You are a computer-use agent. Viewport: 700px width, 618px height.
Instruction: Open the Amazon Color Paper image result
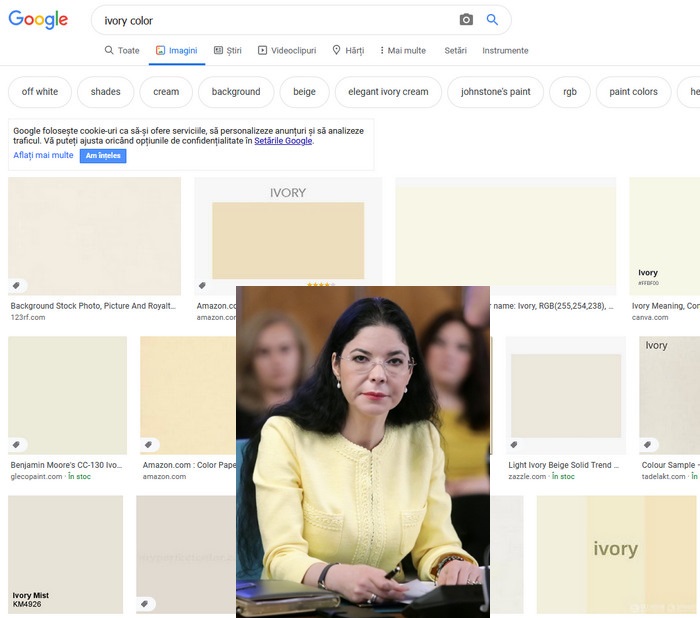pyautogui.click(x=188, y=395)
